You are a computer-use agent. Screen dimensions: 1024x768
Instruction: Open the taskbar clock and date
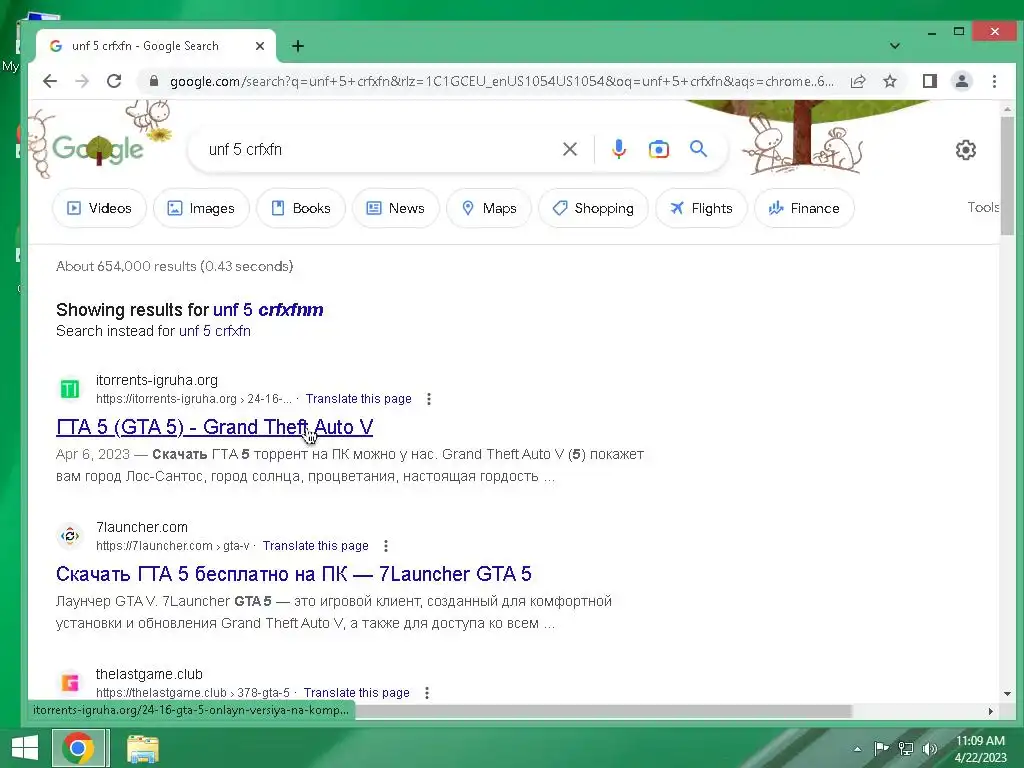(x=980, y=749)
